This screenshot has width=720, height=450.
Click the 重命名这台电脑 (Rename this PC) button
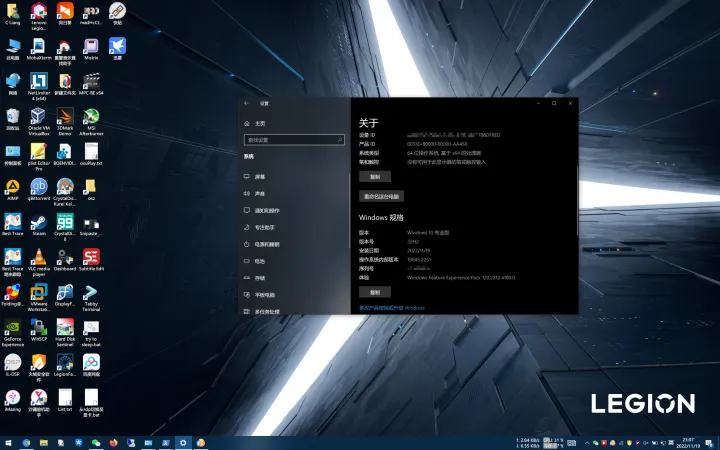tap(381, 197)
